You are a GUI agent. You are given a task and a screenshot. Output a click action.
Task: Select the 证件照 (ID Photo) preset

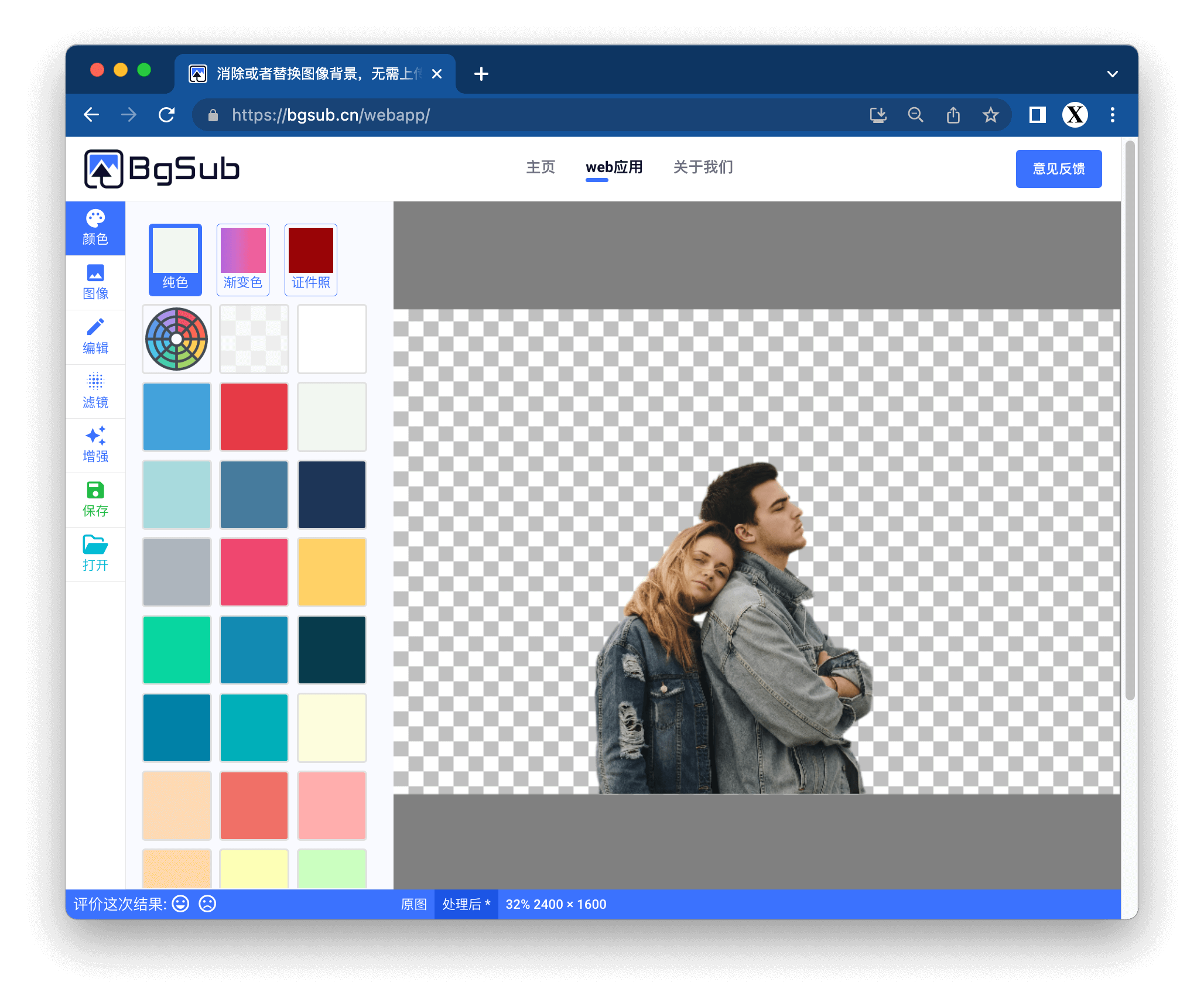(x=311, y=258)
